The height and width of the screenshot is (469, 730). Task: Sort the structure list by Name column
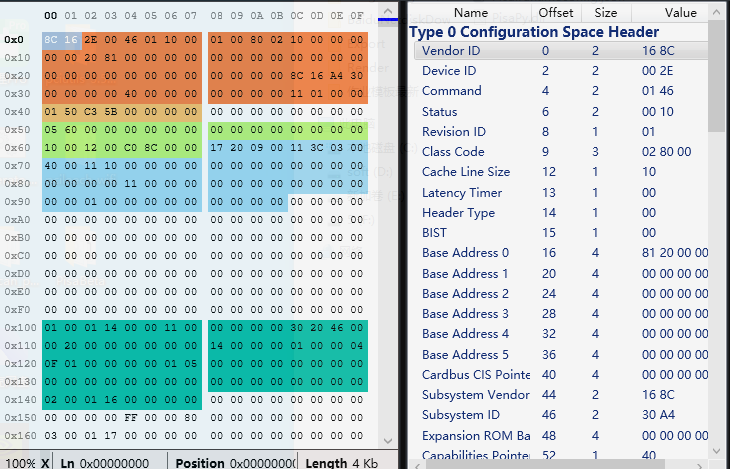tap(470, 13)
